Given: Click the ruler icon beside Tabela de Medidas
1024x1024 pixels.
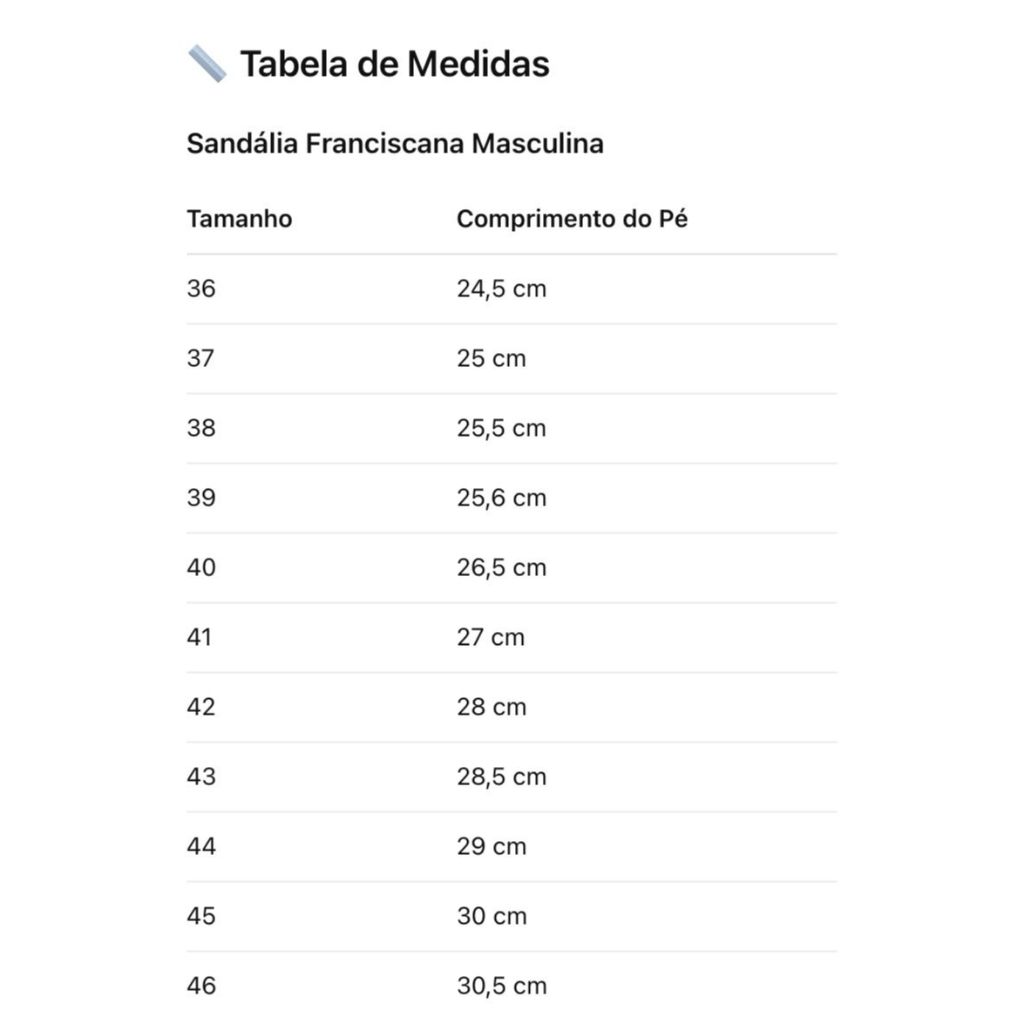Looking at the screenshot, I should tap(207, 64).
